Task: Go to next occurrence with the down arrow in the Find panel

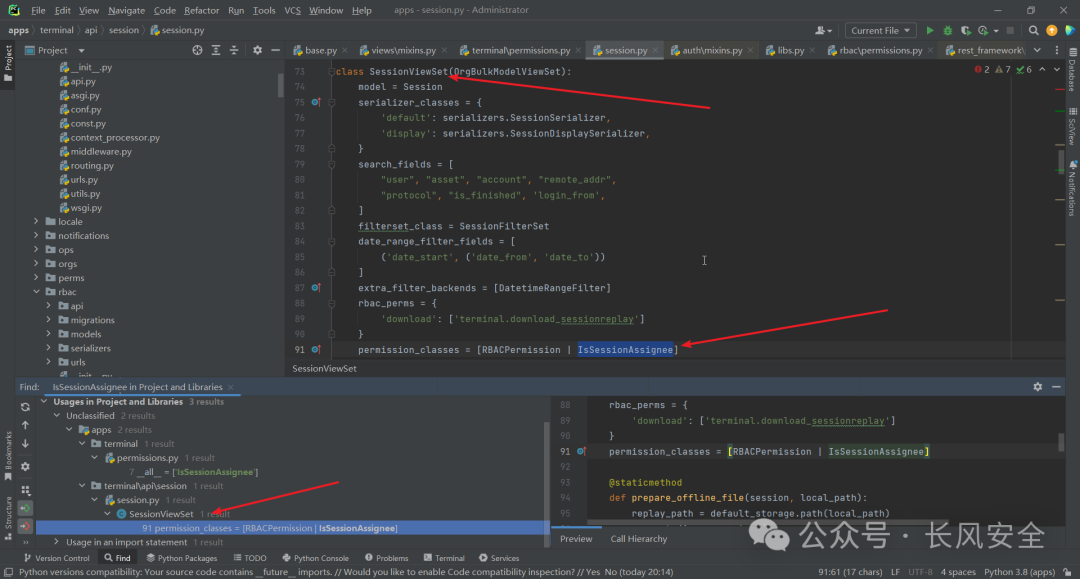Action: coord(25,443)
